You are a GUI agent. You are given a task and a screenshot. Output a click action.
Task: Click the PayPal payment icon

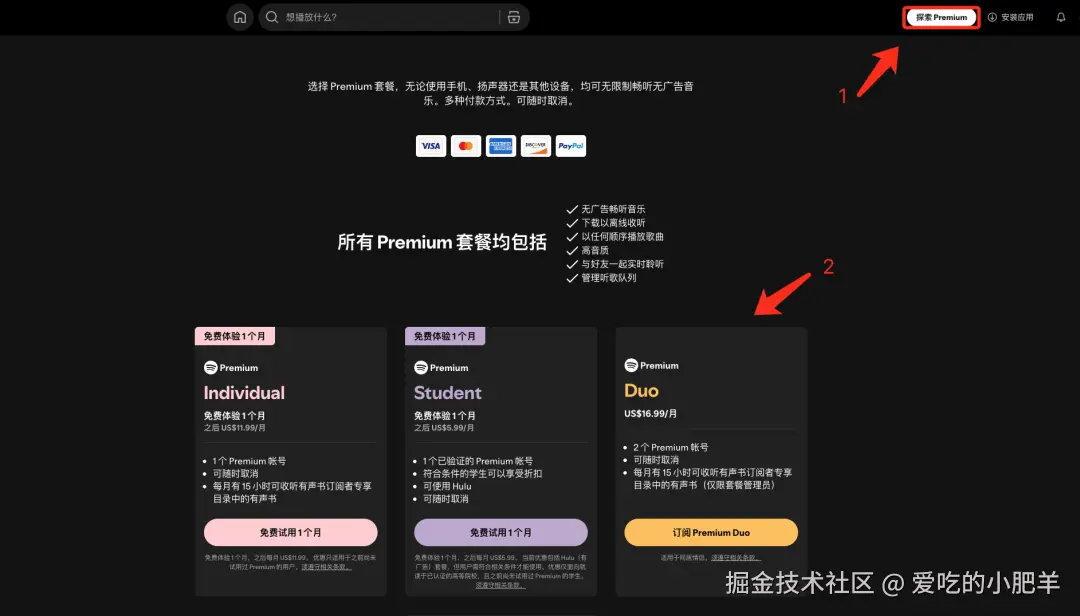570,145
